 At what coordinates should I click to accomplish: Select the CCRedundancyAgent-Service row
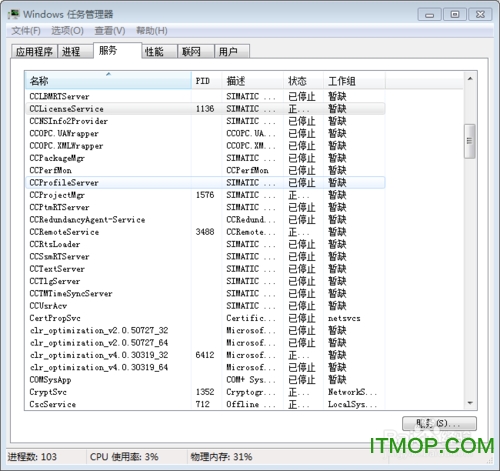pyautogui.click(x=205, y=220)
